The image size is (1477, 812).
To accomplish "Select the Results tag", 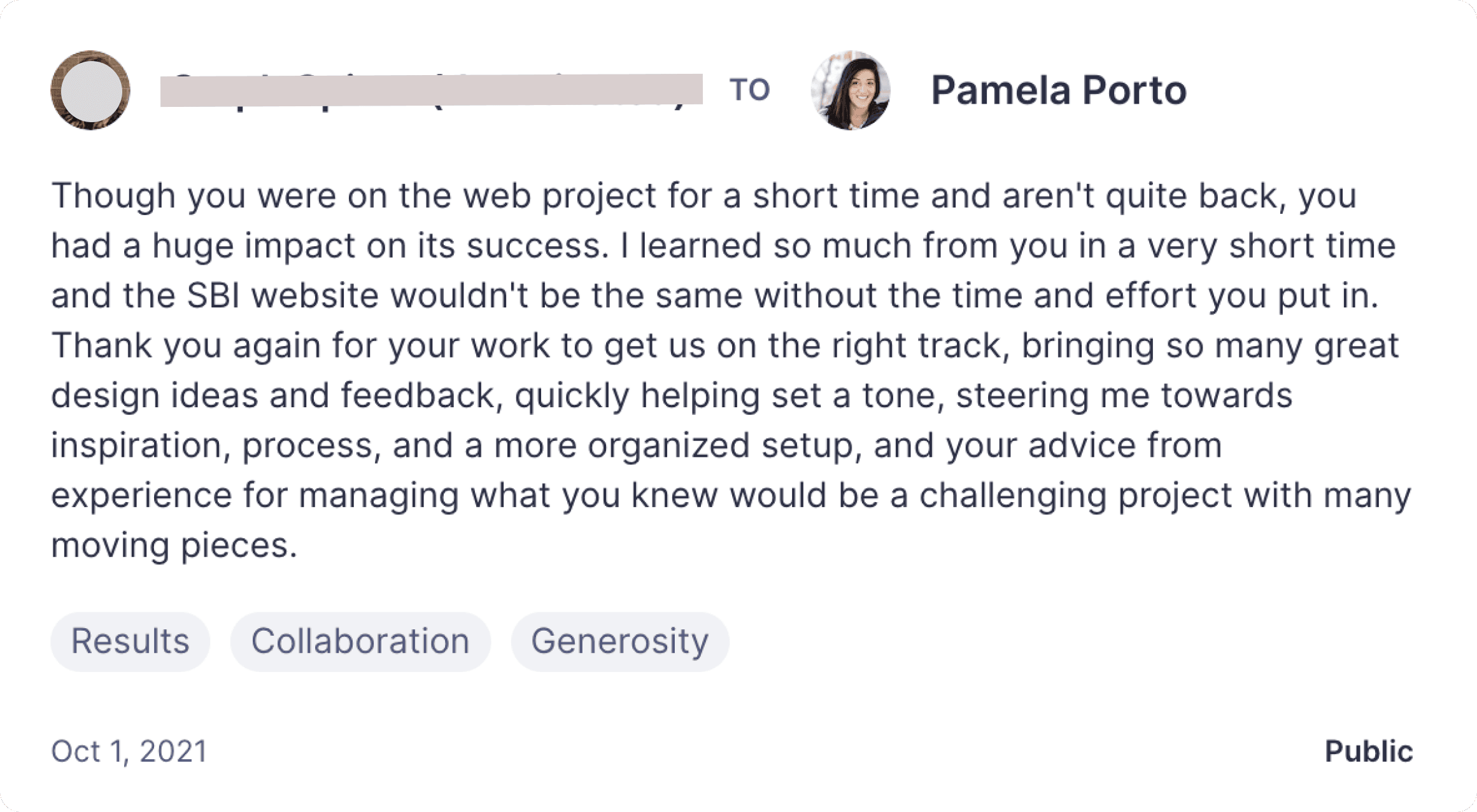I will (x=130, y=641).
